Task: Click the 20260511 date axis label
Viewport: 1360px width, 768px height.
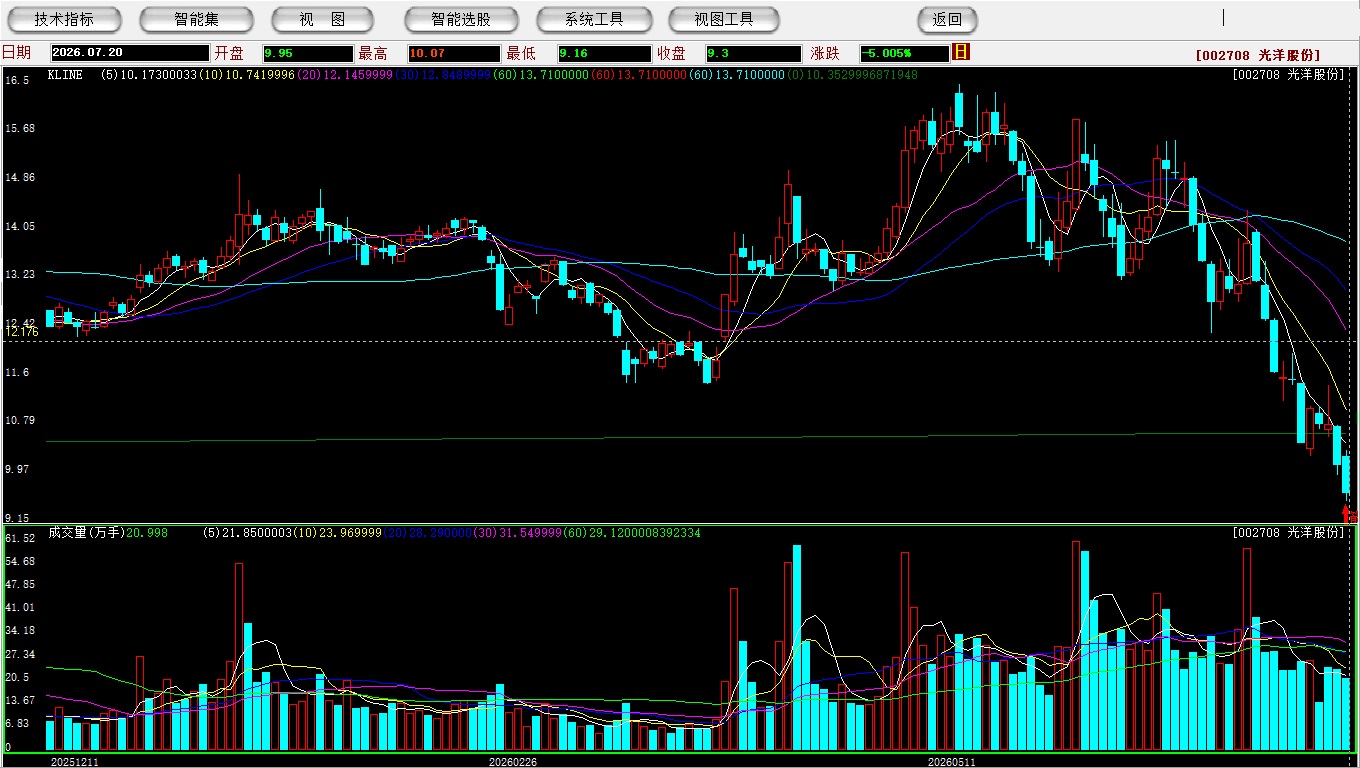Action: 951,762
